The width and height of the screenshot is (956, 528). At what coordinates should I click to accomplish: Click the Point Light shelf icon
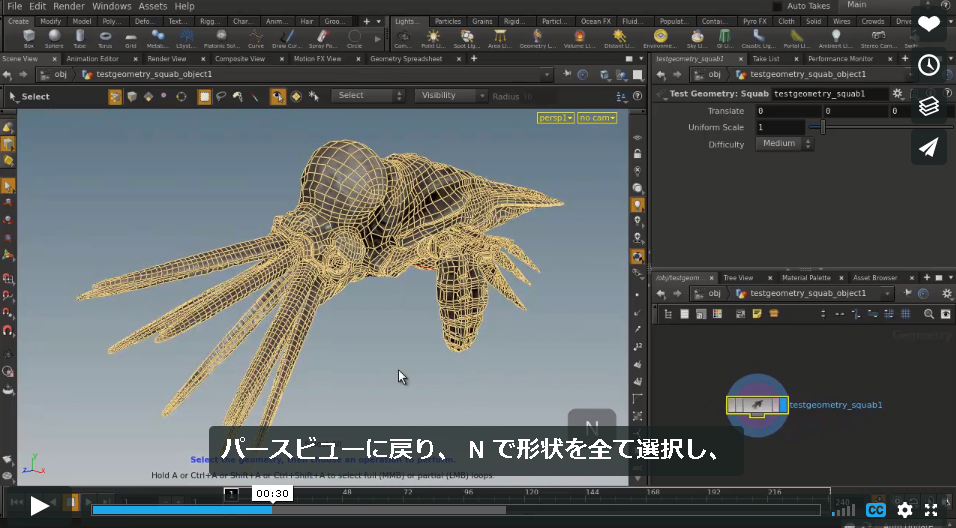click(433, 38)
